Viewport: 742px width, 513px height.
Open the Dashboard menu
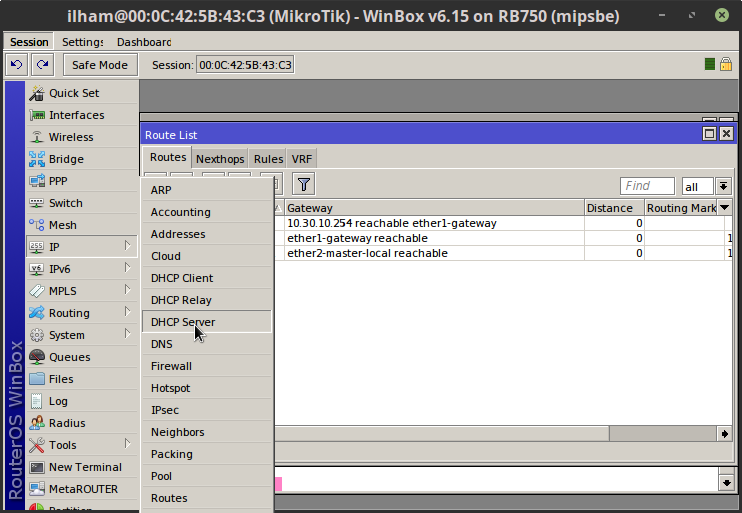pyautogui.click(x=144, y=42)
